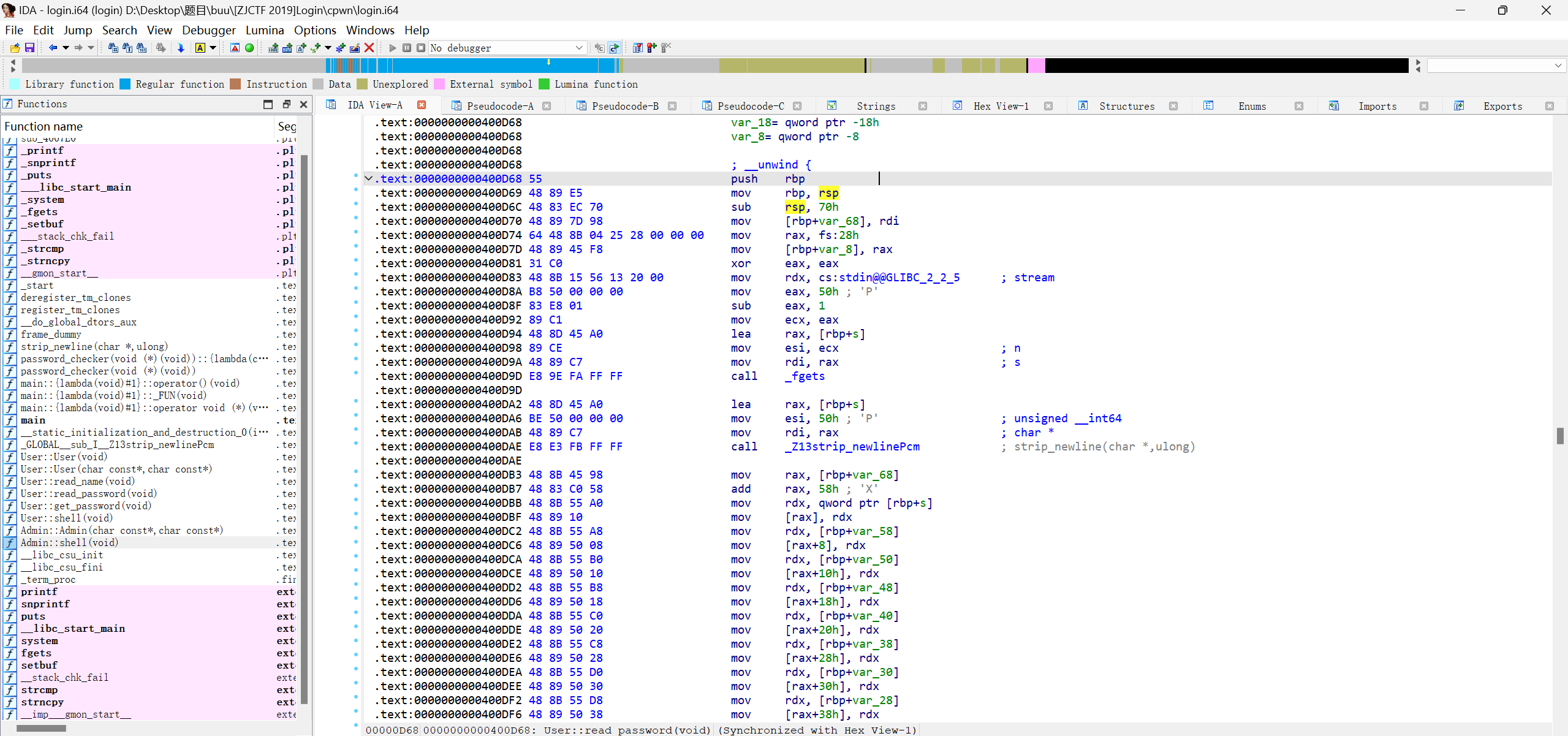Click the blue asterisk plus icon
This screenshot has height=736, width=1568.
(x=341, y=48)
